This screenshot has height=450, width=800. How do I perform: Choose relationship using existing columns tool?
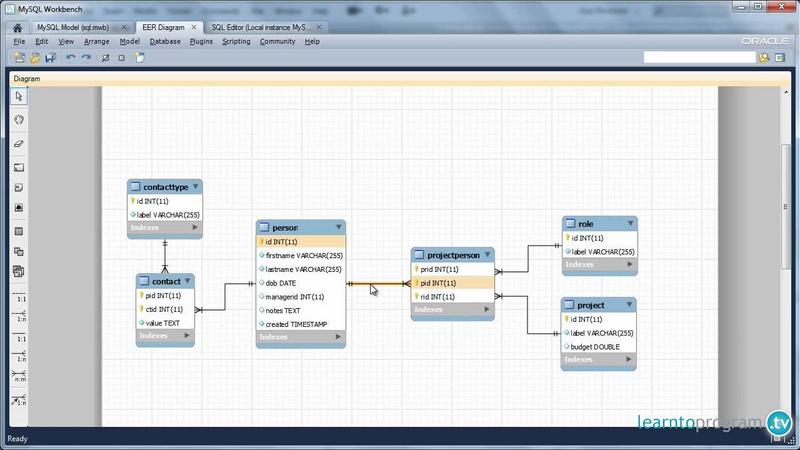19,400
